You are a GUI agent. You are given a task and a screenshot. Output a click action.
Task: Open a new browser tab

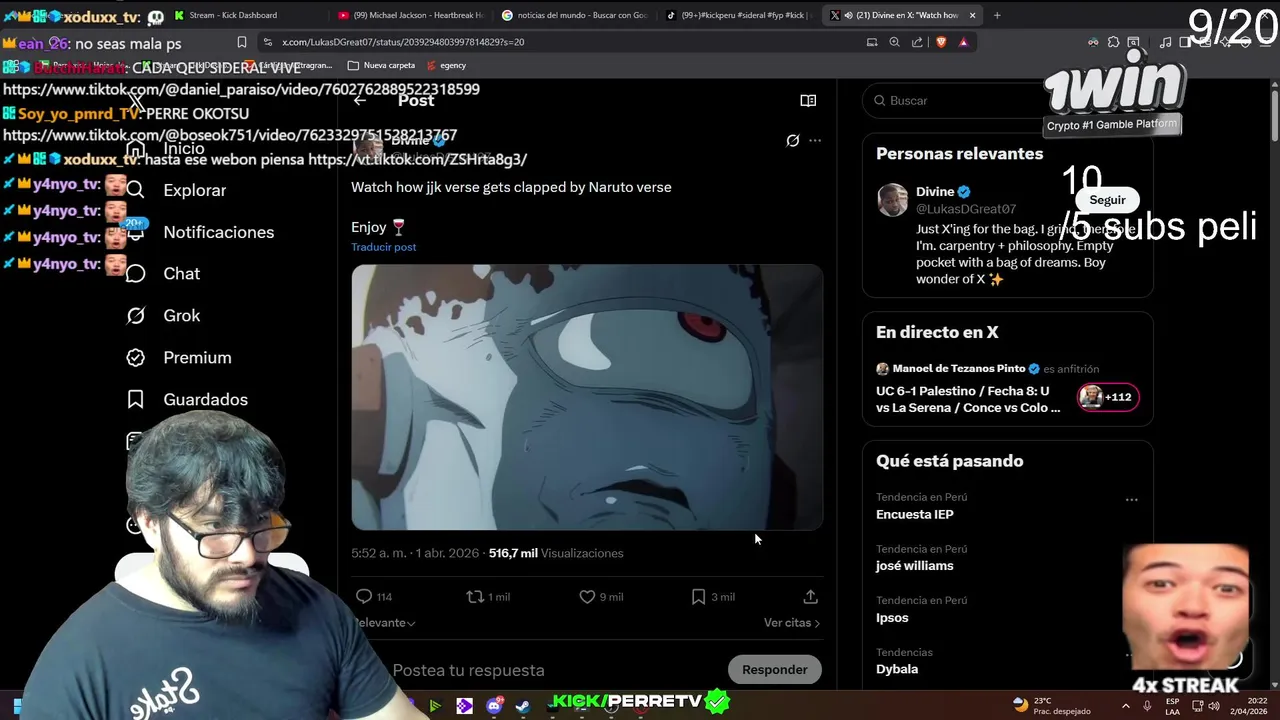(997, 15)
